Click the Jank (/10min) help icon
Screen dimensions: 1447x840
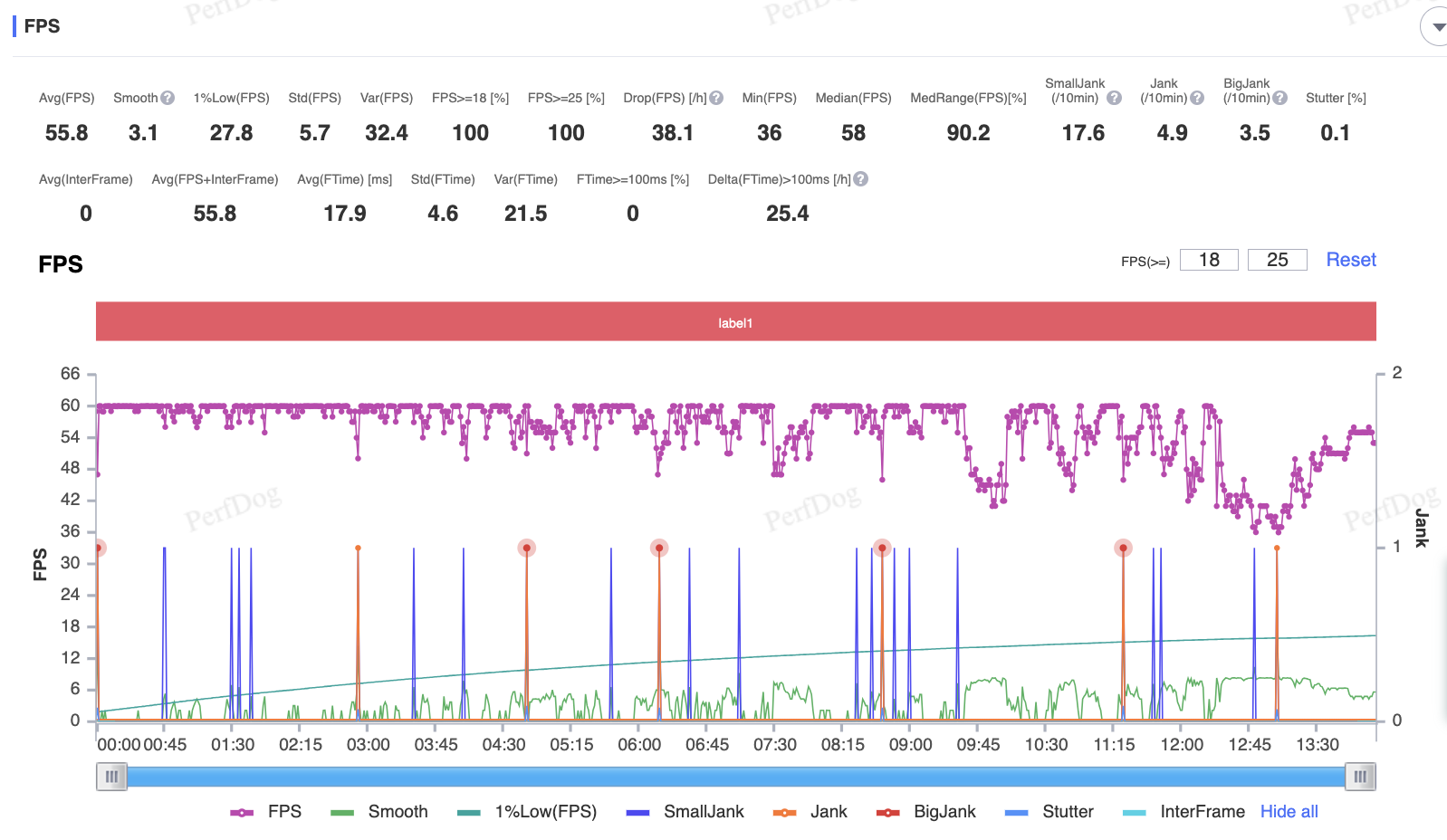point(1197,98)
